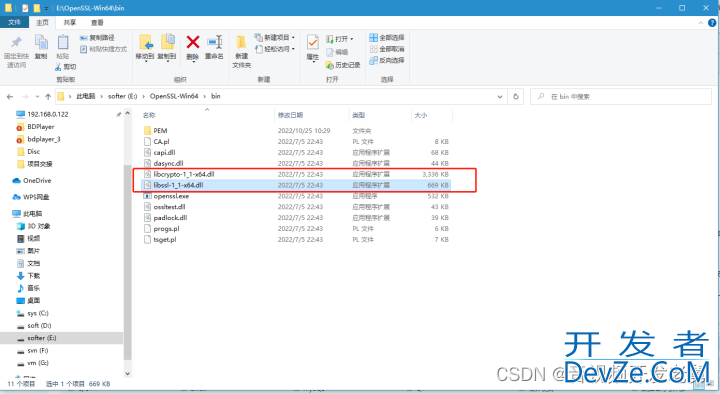The image size is (720, 394).
Task: Click Invert selection in the ribbon
Action: point(387,60)
